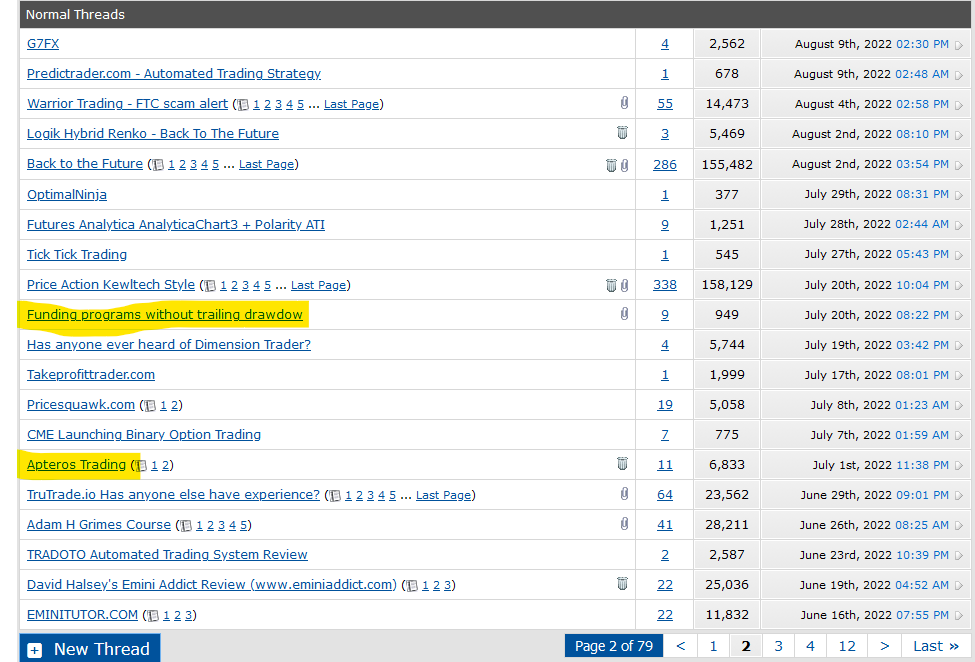Click multi-page icon beside Adam H Grimes Course
The width and height of the screenshot is (975, 662).
point(186,526)
